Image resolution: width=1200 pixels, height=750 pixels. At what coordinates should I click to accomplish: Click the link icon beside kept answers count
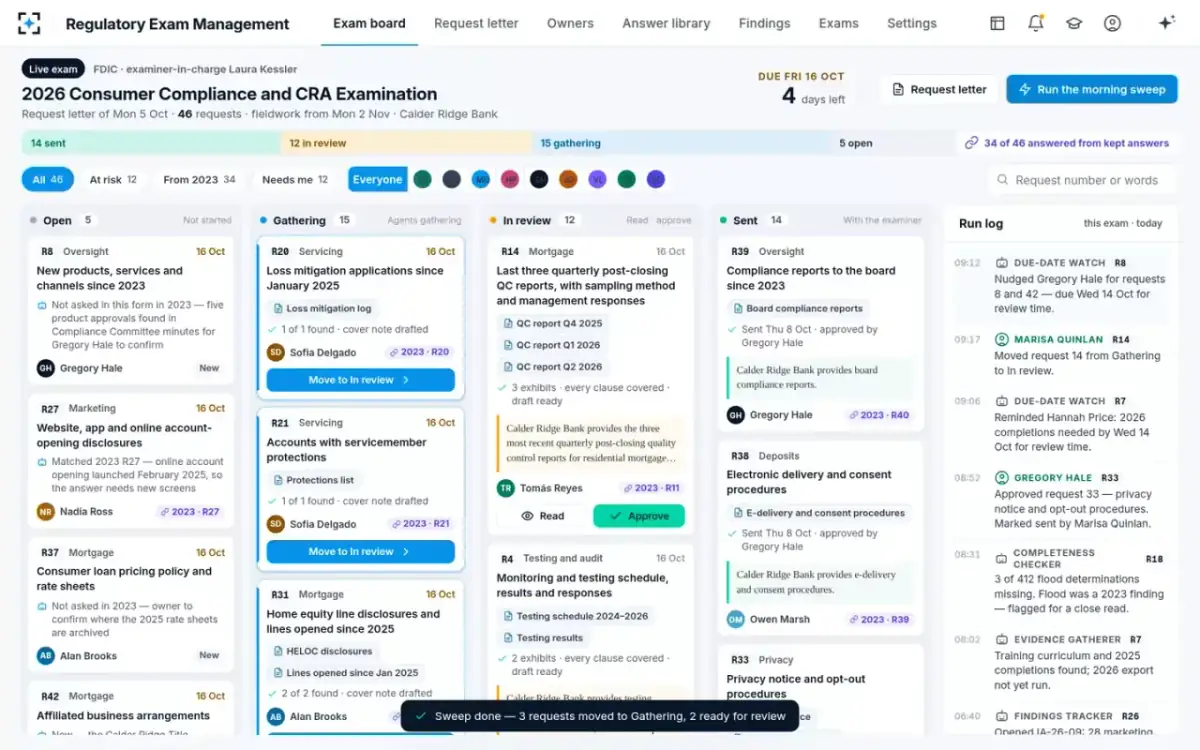pyautogui.click(x=971, y=143)
